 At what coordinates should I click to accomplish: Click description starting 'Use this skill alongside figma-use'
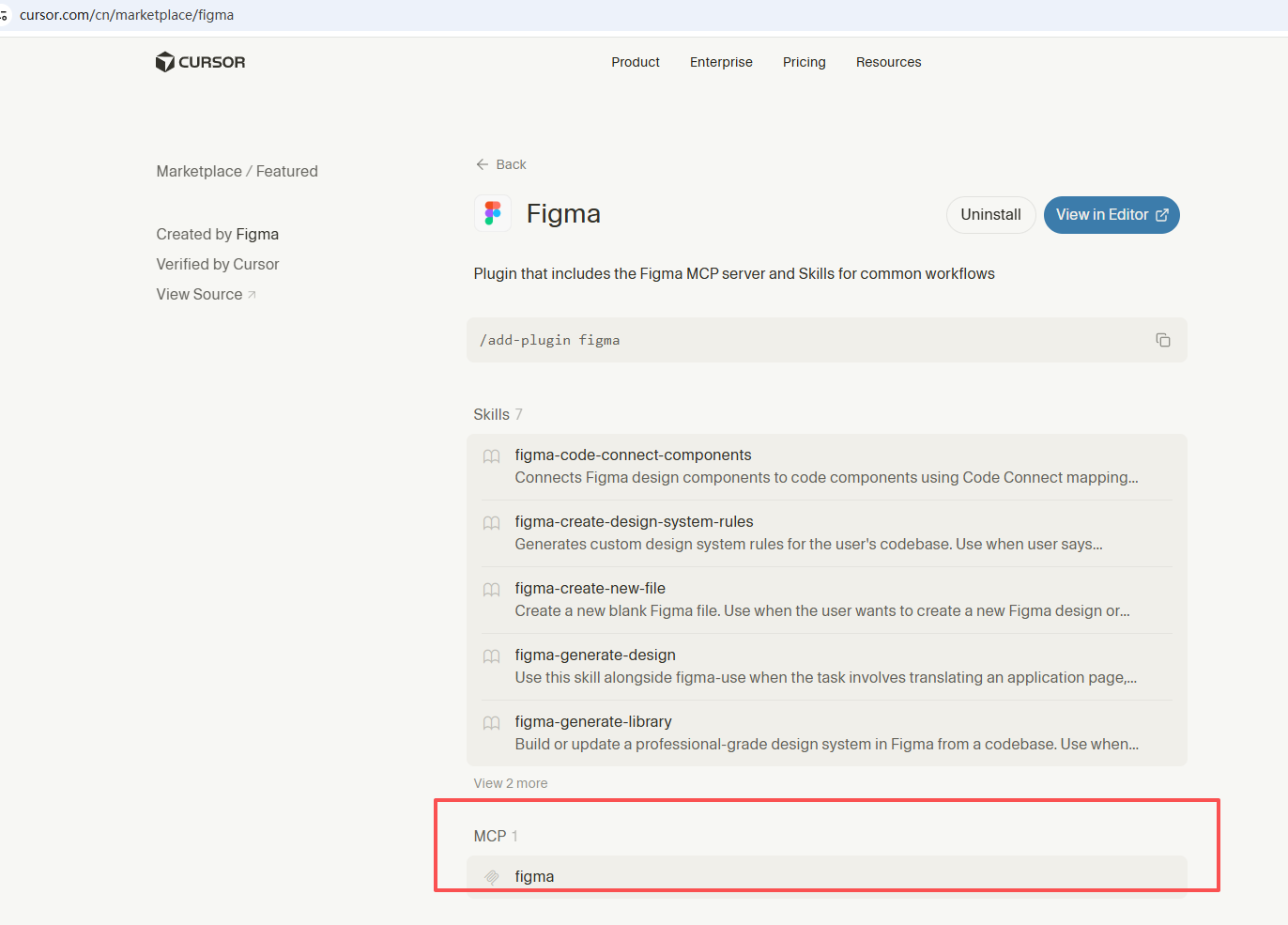pos(825,677)
